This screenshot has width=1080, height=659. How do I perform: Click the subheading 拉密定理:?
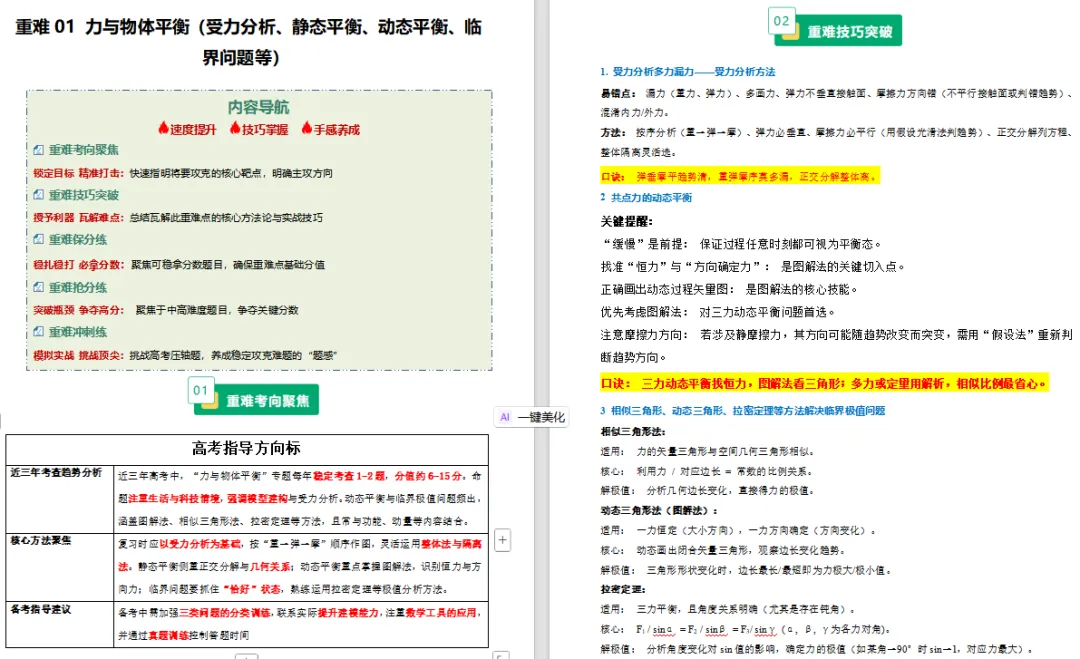tap(623, 589)
